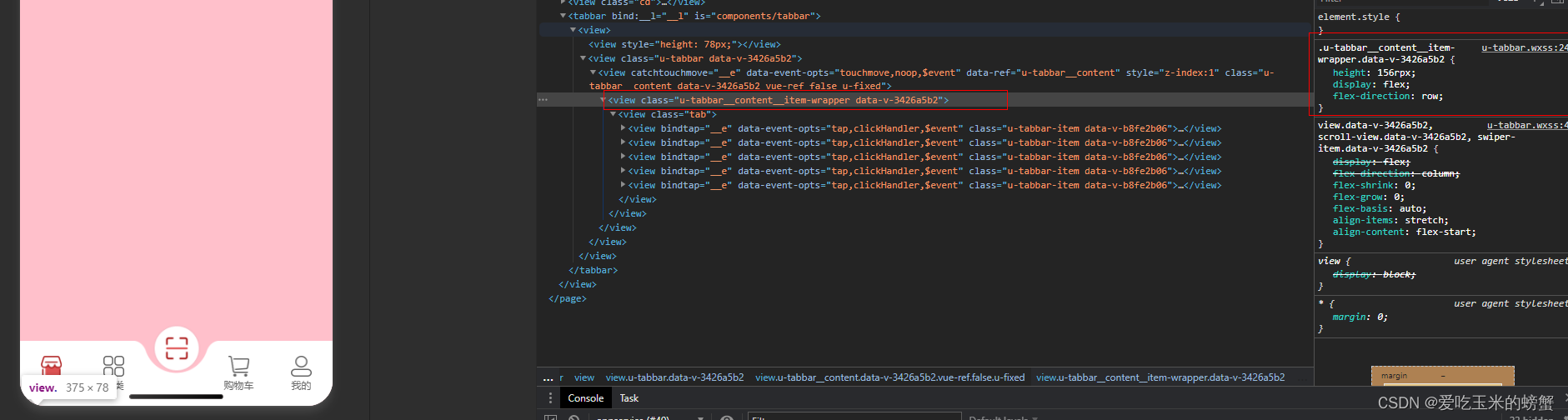
Task: Click the 'align-content: flex-start' declaration
Action: (1405, 232)
